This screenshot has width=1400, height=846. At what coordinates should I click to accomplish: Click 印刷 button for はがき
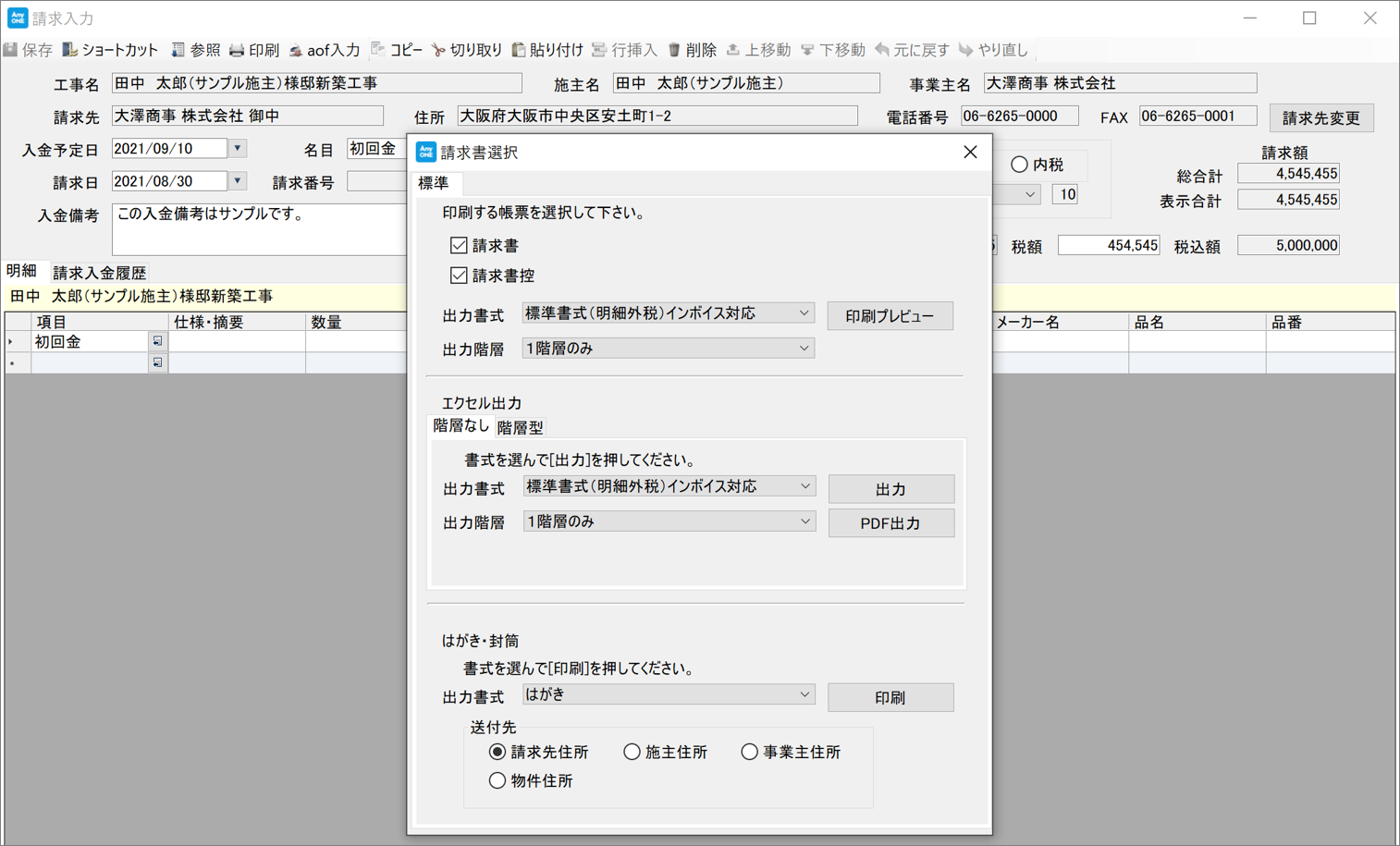pyautogui.click(x=890, y=698)
